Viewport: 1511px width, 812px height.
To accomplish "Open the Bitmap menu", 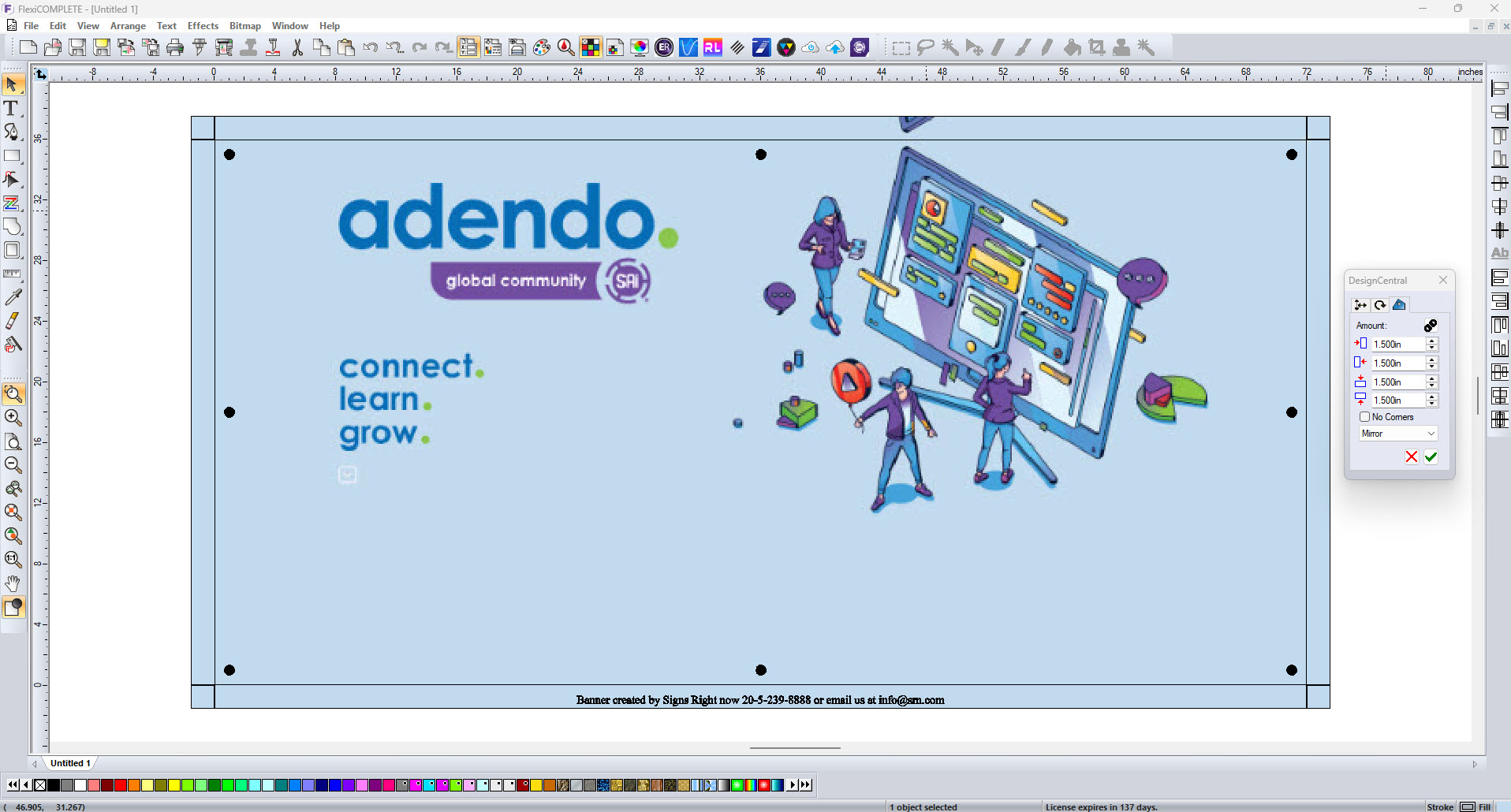I will (x=244, y=26).
